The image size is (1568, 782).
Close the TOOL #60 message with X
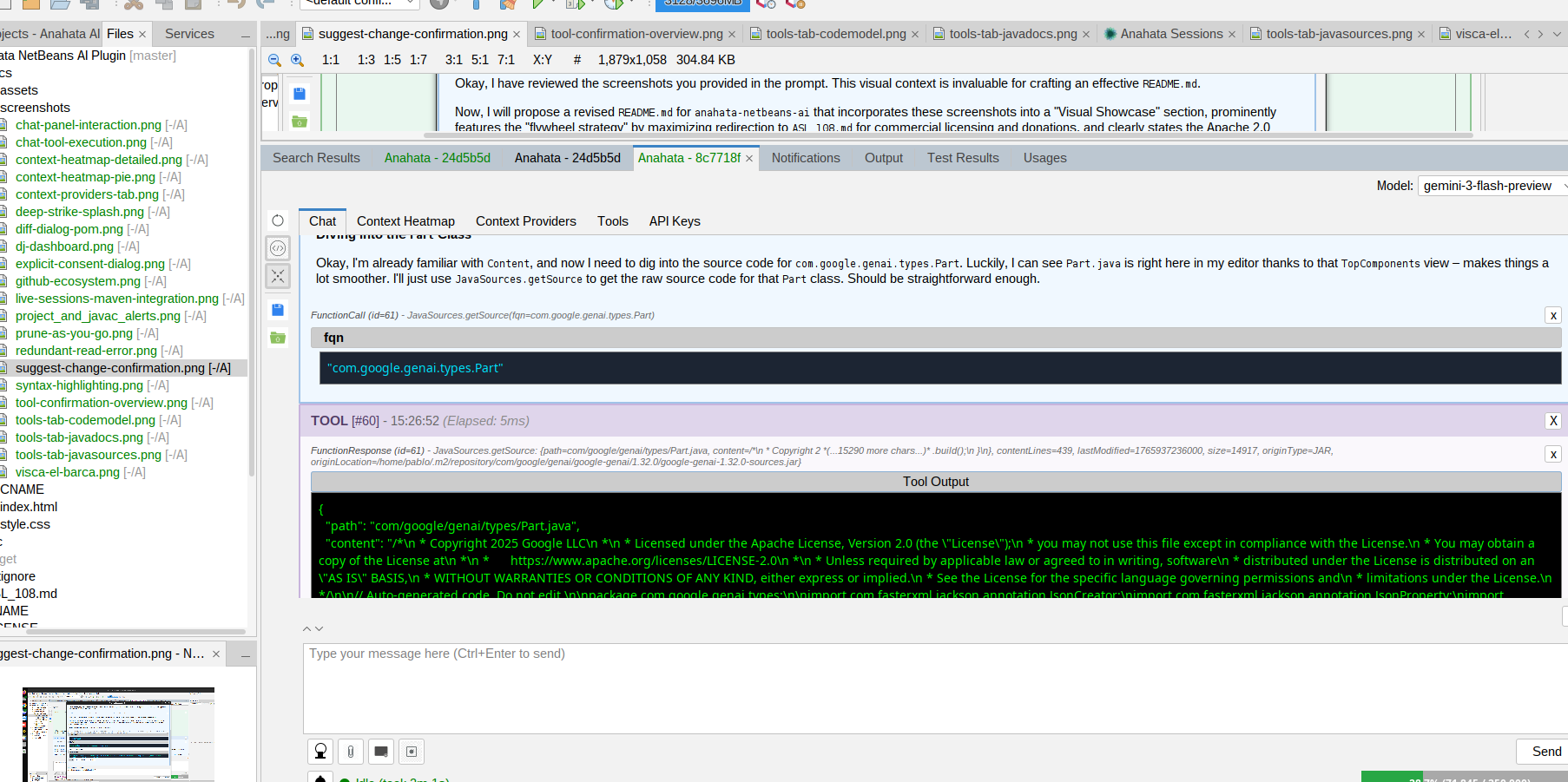pos(1553,421)
